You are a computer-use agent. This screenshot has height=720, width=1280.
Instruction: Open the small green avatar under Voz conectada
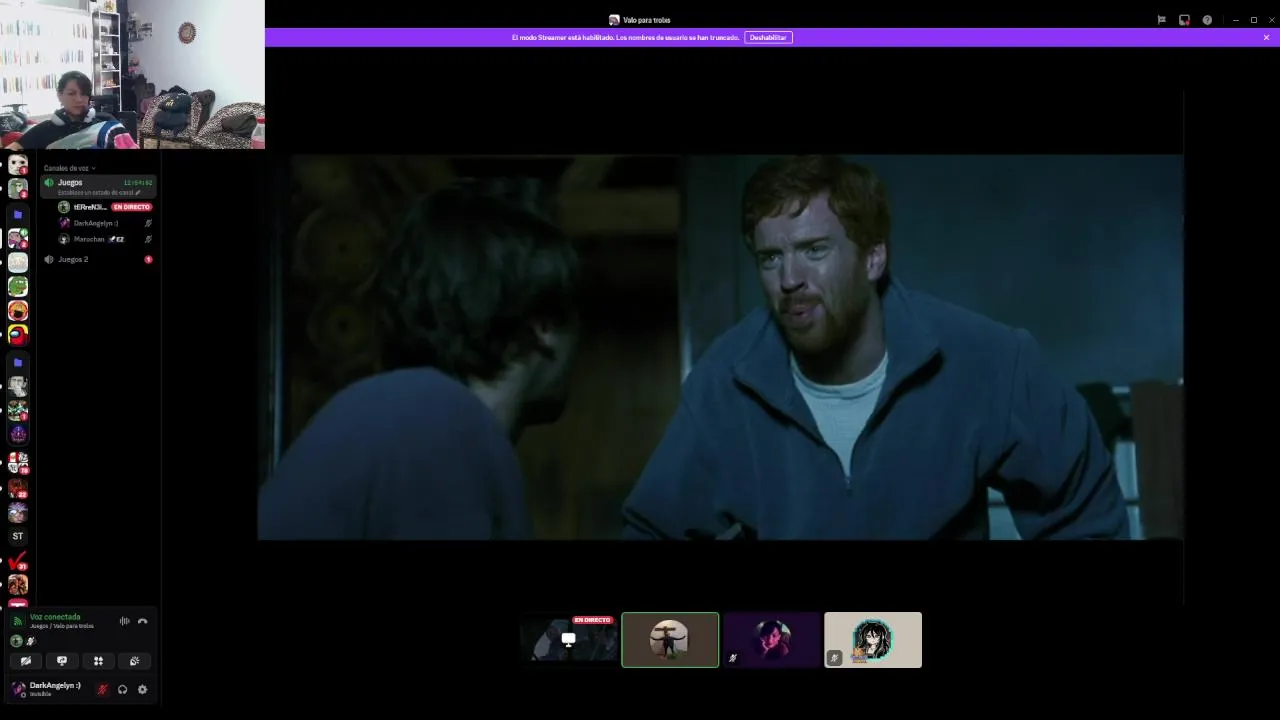(x=16, y=641)
